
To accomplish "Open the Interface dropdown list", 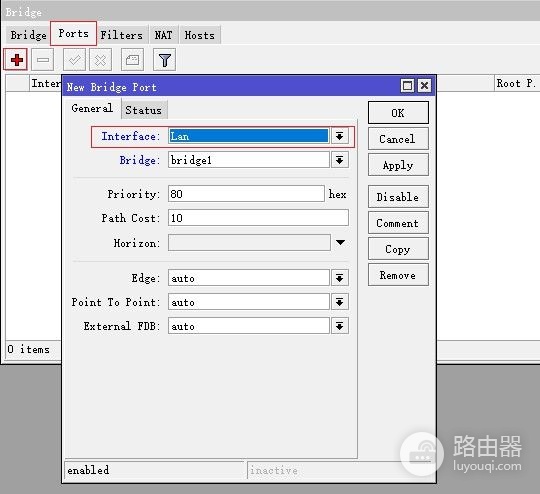I will 340,136.
